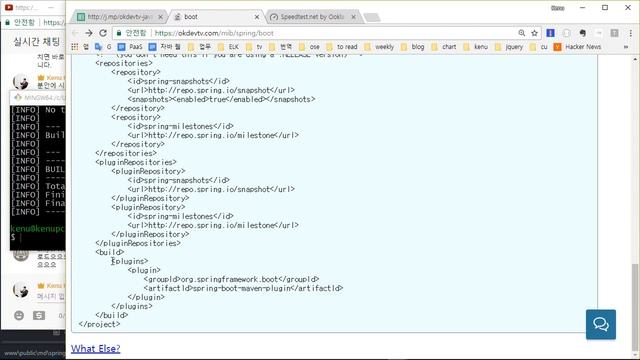
Task: Open the zoom magnifier icon in address bar
Action: click(x=521, y=33)
